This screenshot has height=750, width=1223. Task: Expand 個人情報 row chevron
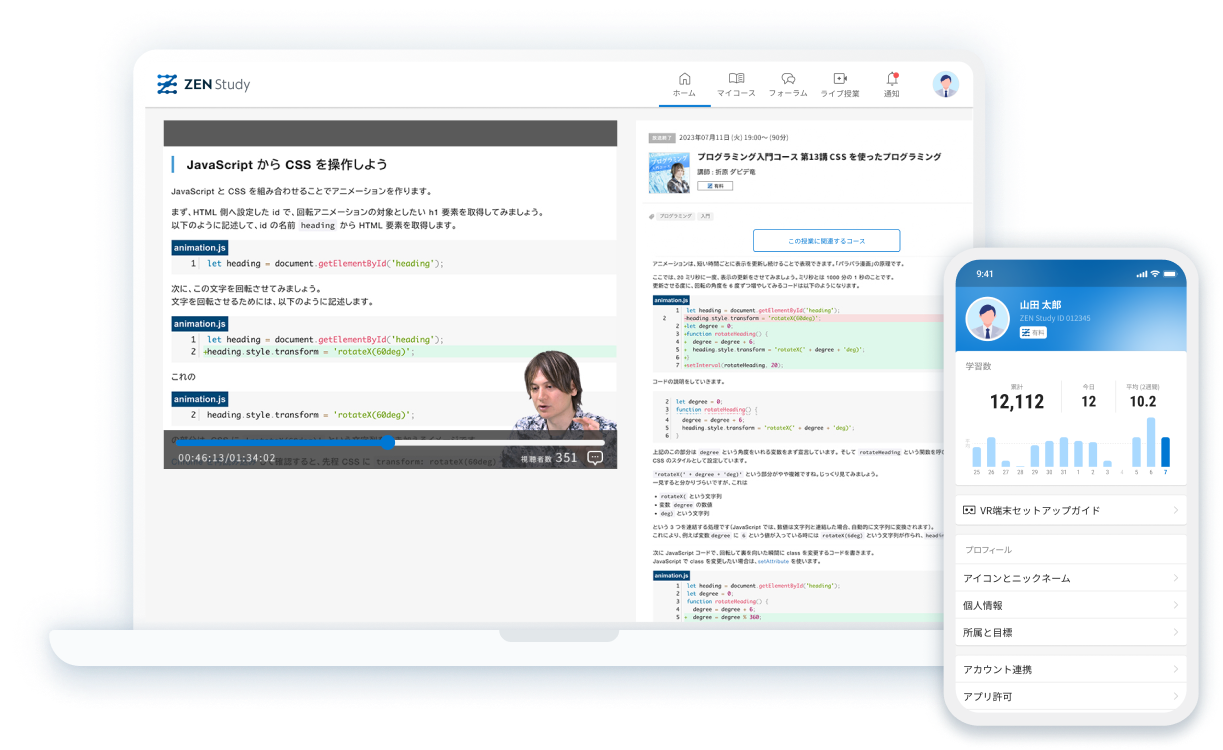[x=1175, y=605]
